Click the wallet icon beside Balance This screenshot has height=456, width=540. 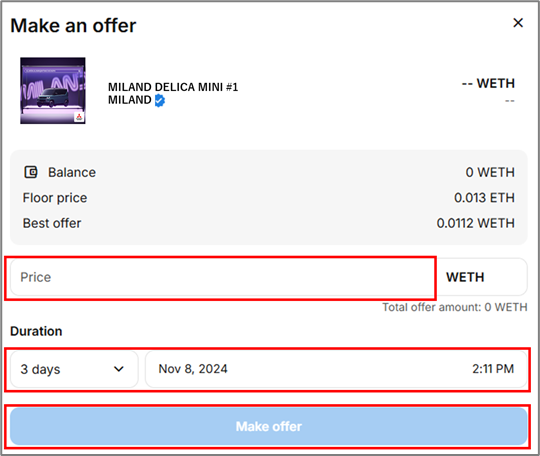[31, 172]
